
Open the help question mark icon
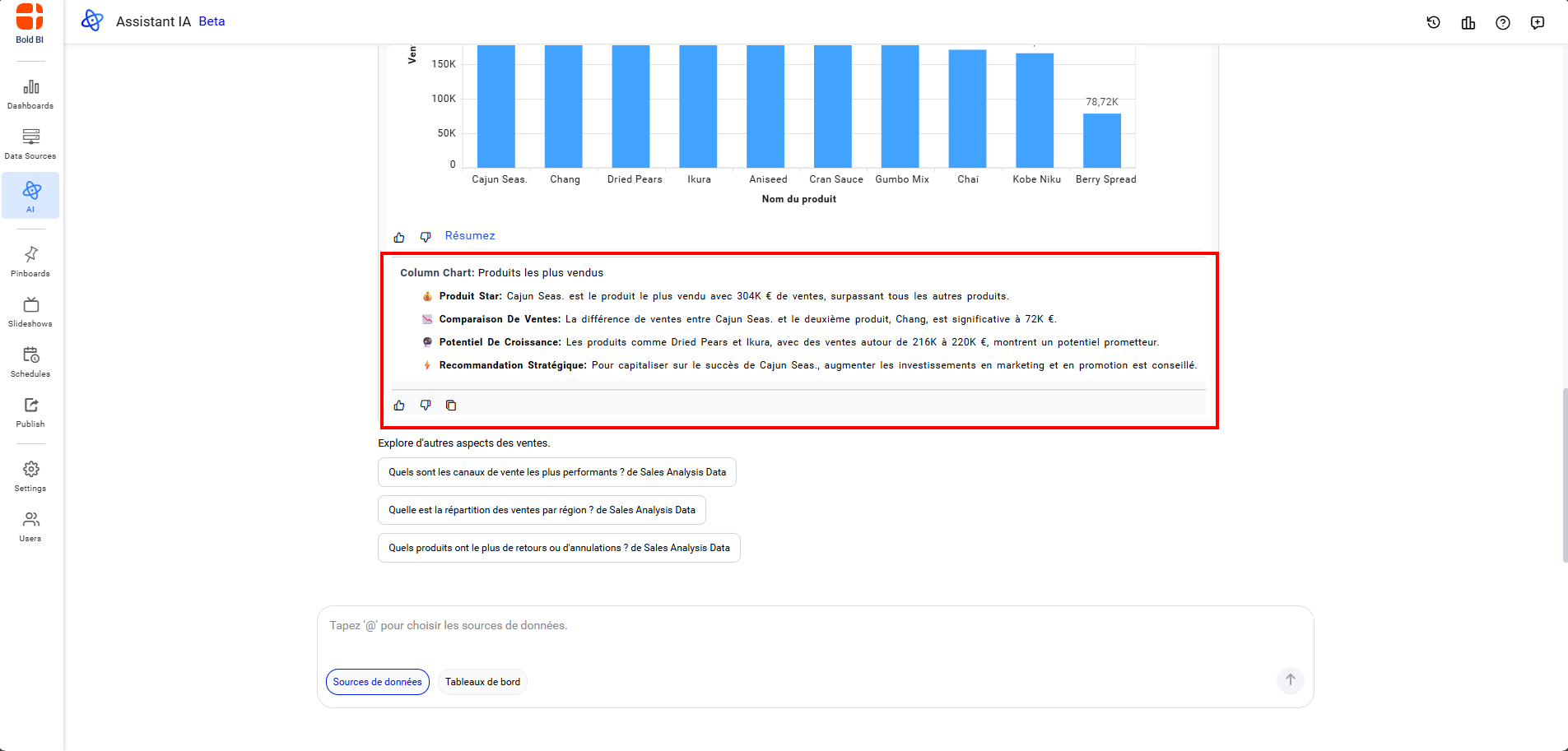coord(1502,22)
